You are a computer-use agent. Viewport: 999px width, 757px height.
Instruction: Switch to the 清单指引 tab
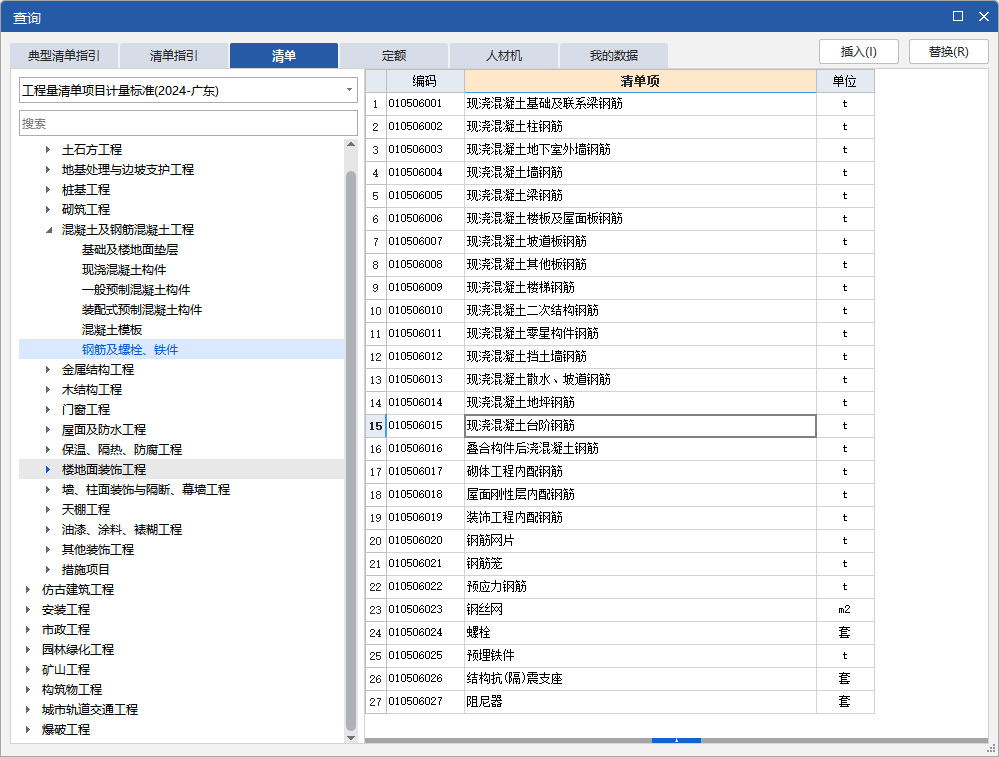click(x=172, y=56)
